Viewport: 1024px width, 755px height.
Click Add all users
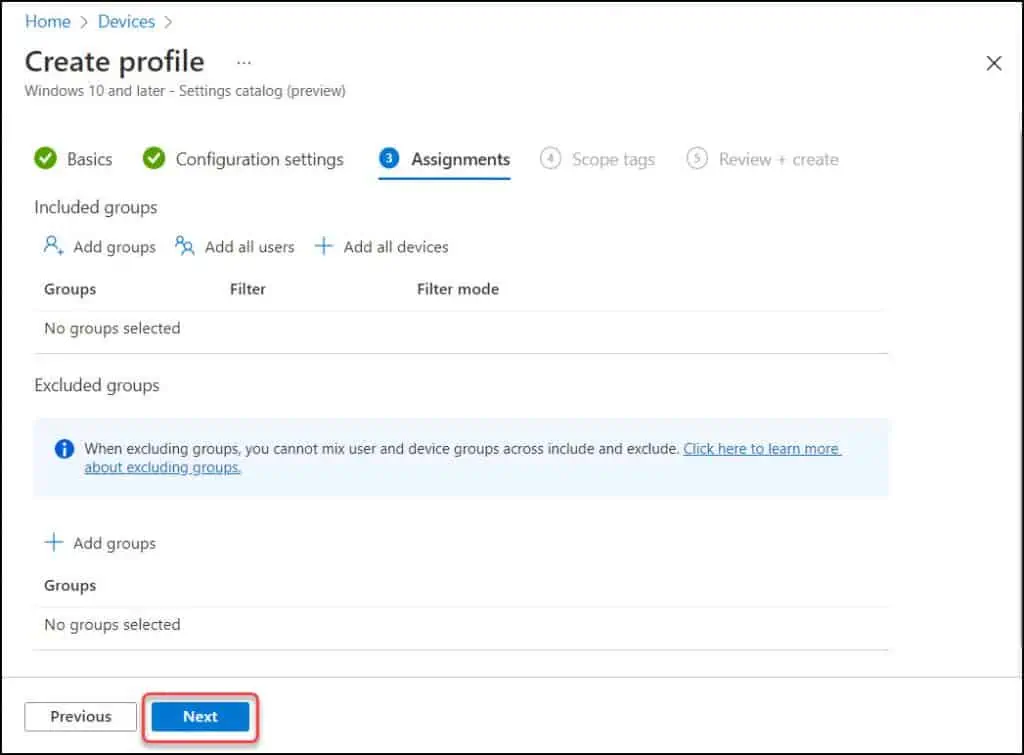(x=235, y=246)
